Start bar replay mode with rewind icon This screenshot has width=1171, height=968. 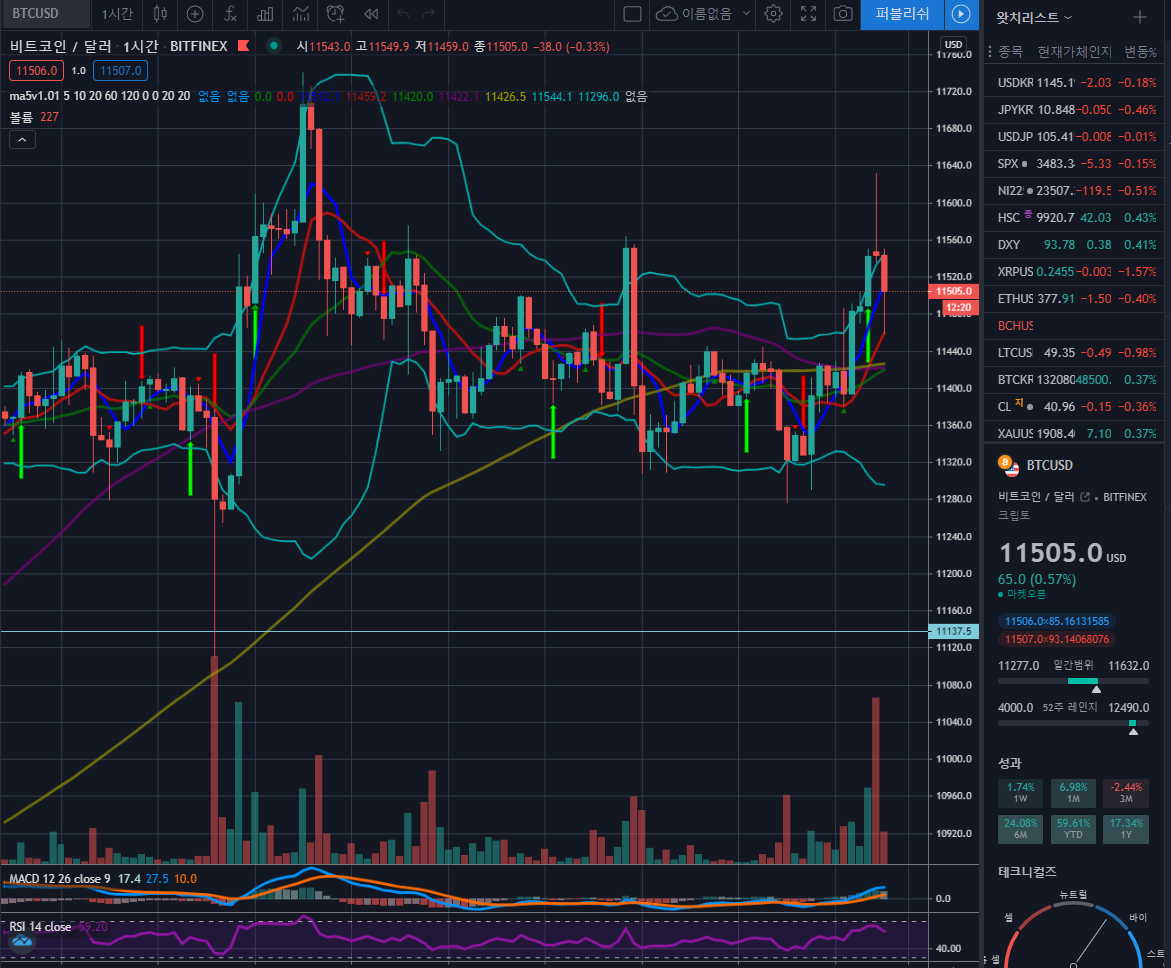[370, 13]
